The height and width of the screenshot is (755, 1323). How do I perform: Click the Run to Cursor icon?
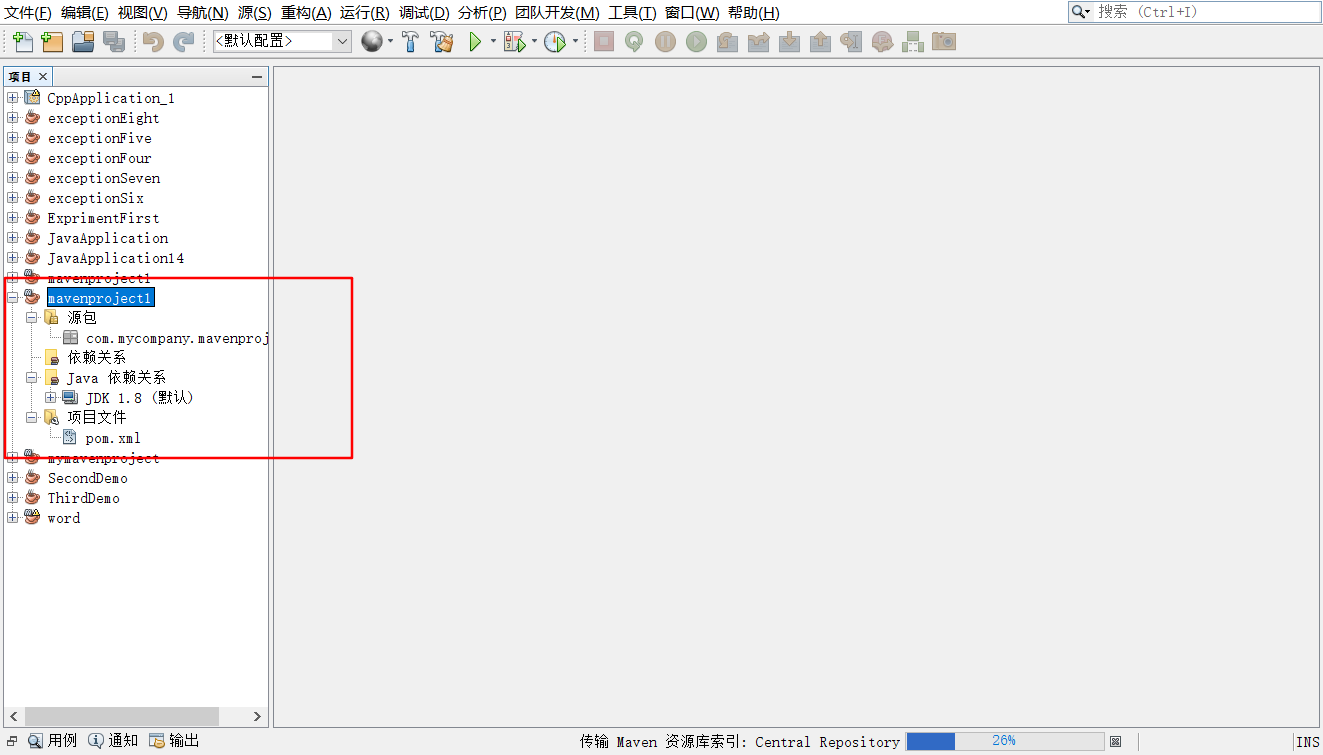851,42
